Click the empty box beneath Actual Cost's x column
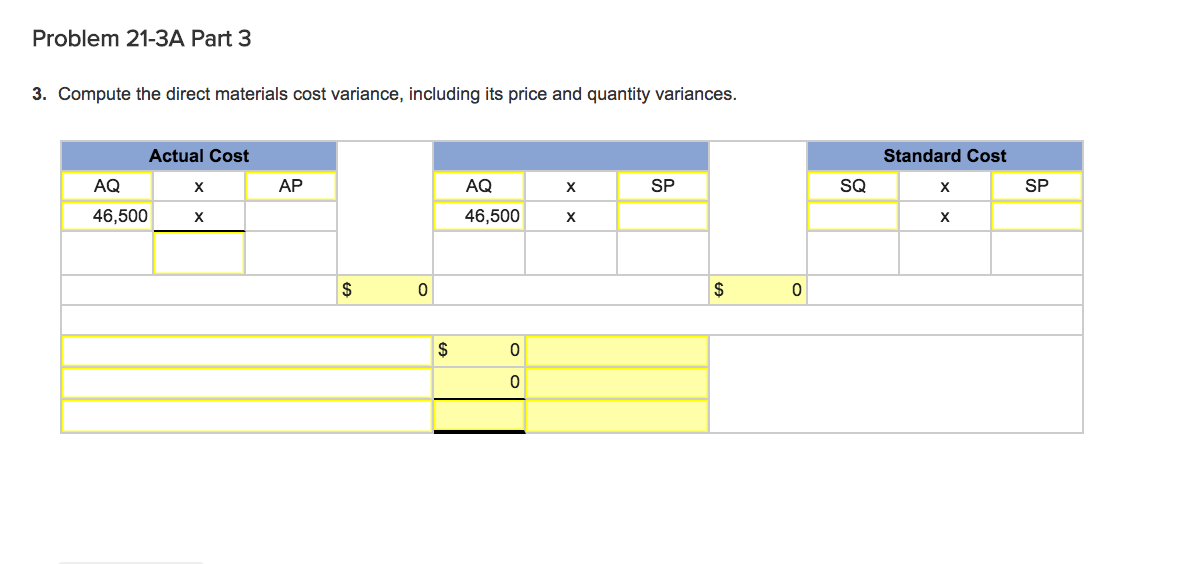Viewport: 1184px width, 564px height. [x=199, y=253]
